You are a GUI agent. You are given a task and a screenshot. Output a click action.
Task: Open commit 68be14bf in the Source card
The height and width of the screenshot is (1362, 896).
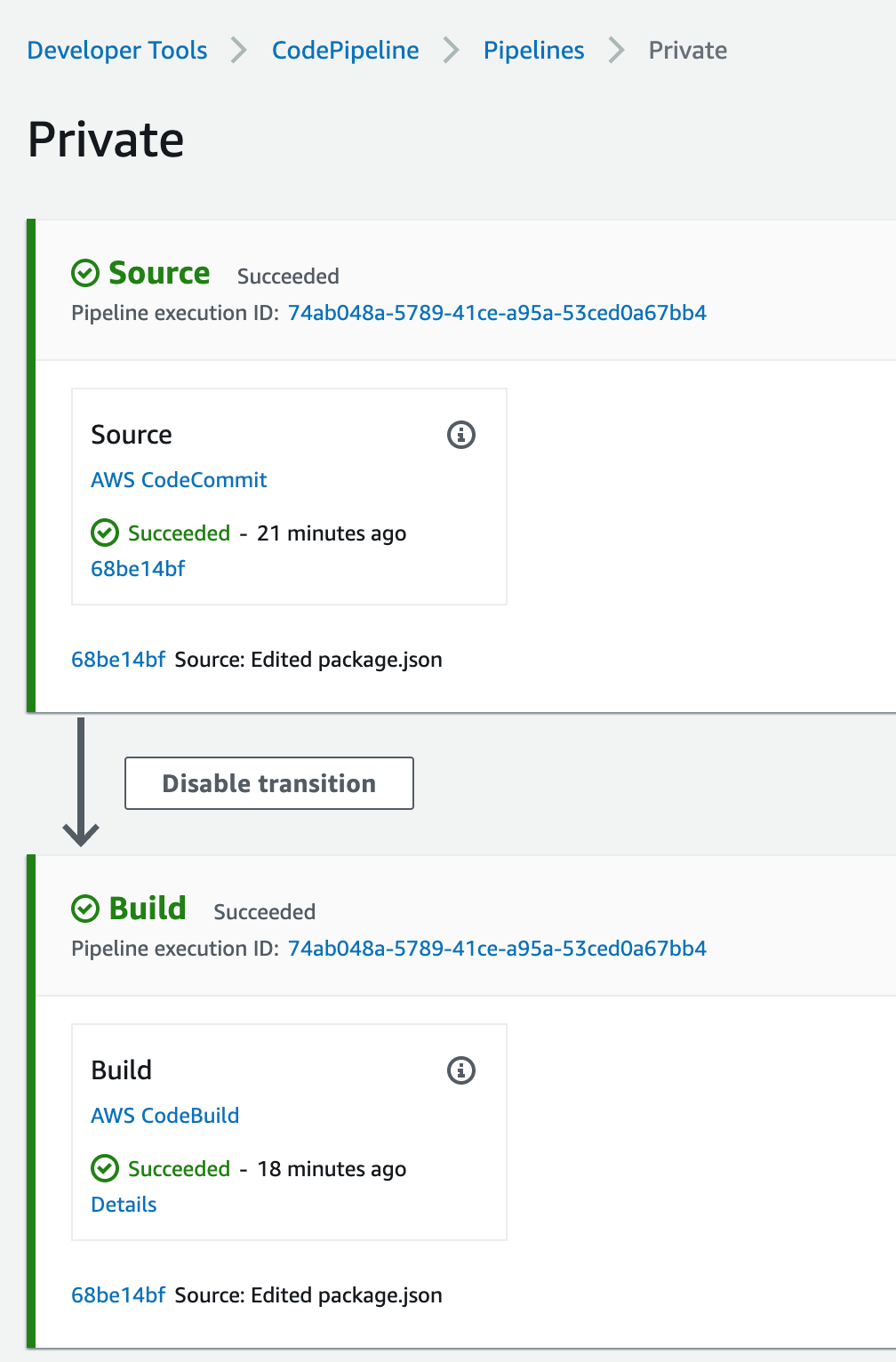point(138,569)
